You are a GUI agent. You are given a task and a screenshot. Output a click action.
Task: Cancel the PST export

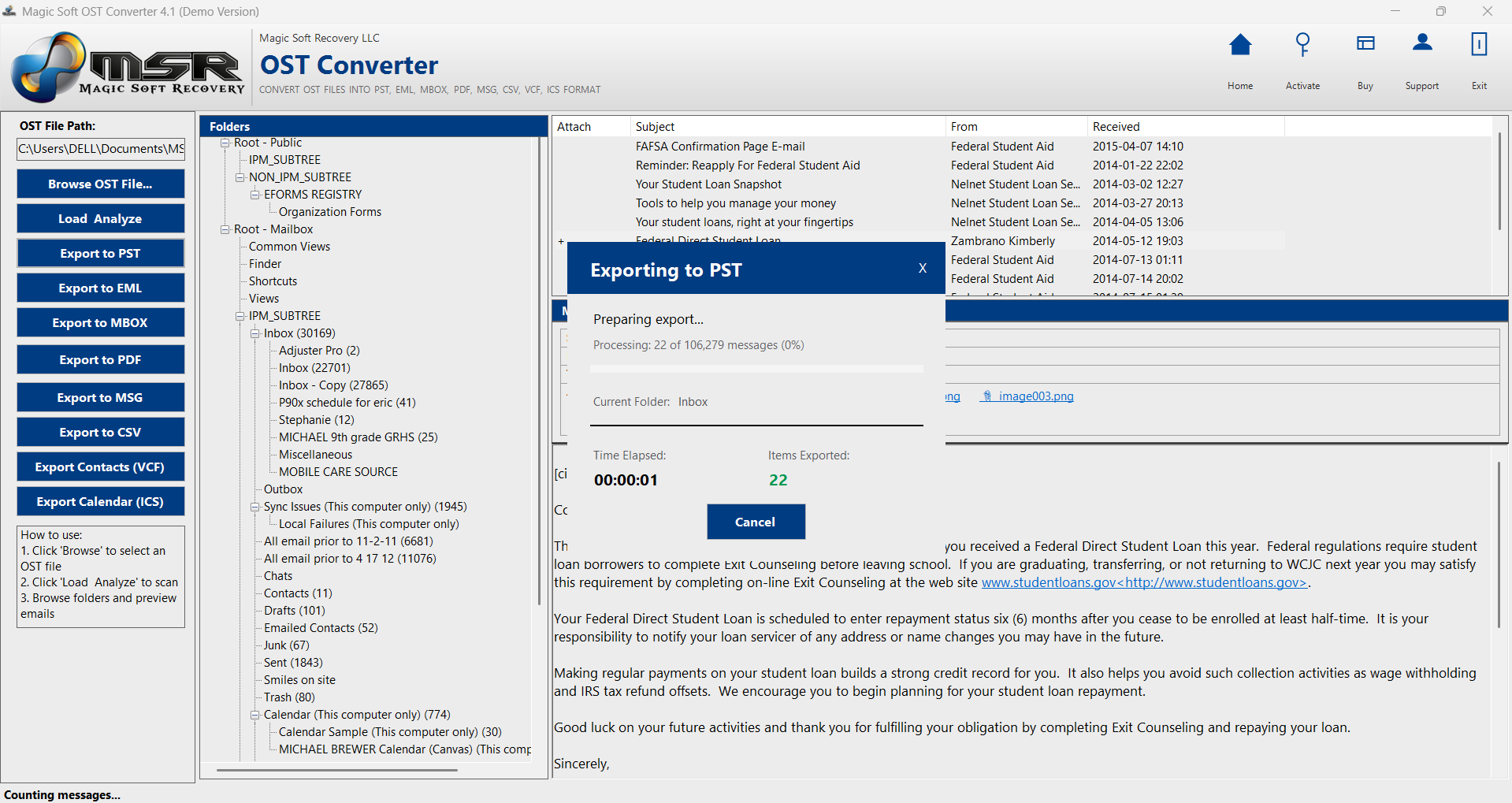click(x=756, y=522)
